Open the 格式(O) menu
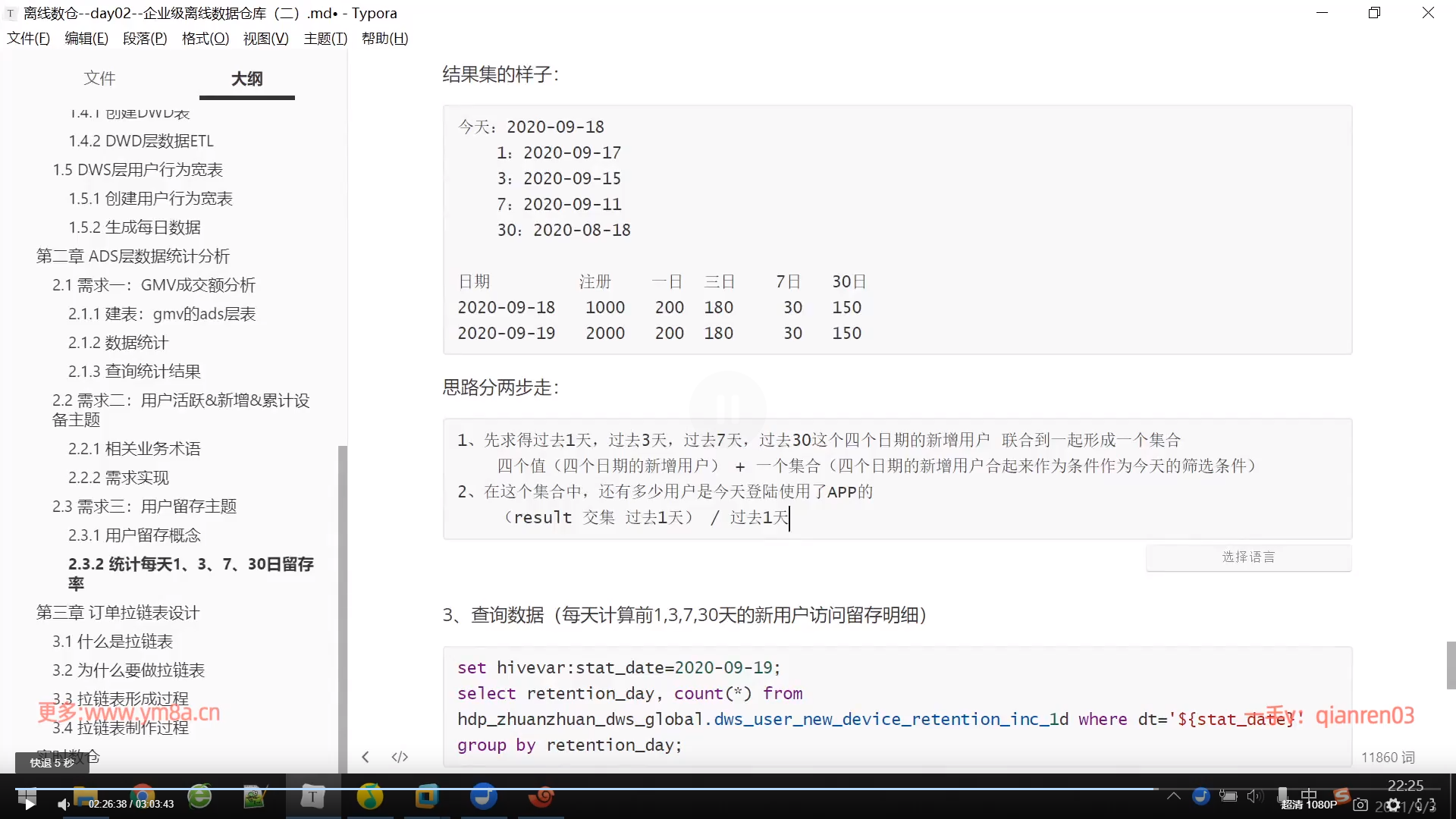The height and width of the screenshot is (819, 1456). [205, 39]
